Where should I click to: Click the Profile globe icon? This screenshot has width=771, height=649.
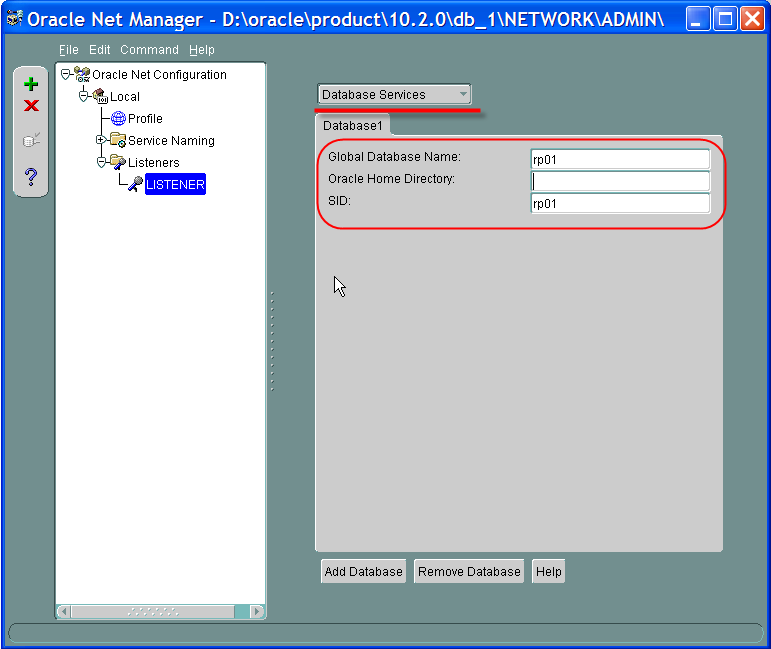pos(118,118)
